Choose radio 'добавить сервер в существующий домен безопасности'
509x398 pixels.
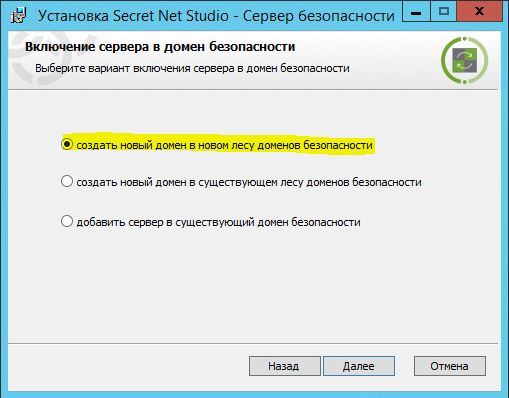(67, 221)
